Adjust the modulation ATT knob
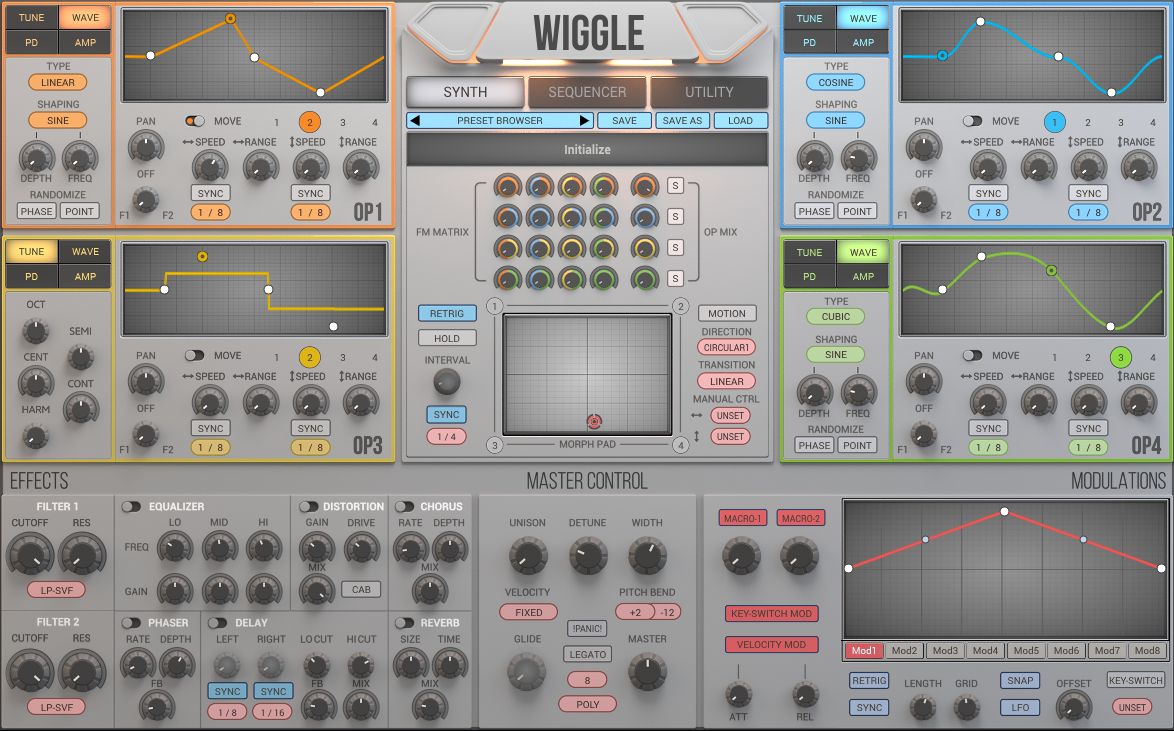Screen dimensions: 1174x731 [738, 694]
